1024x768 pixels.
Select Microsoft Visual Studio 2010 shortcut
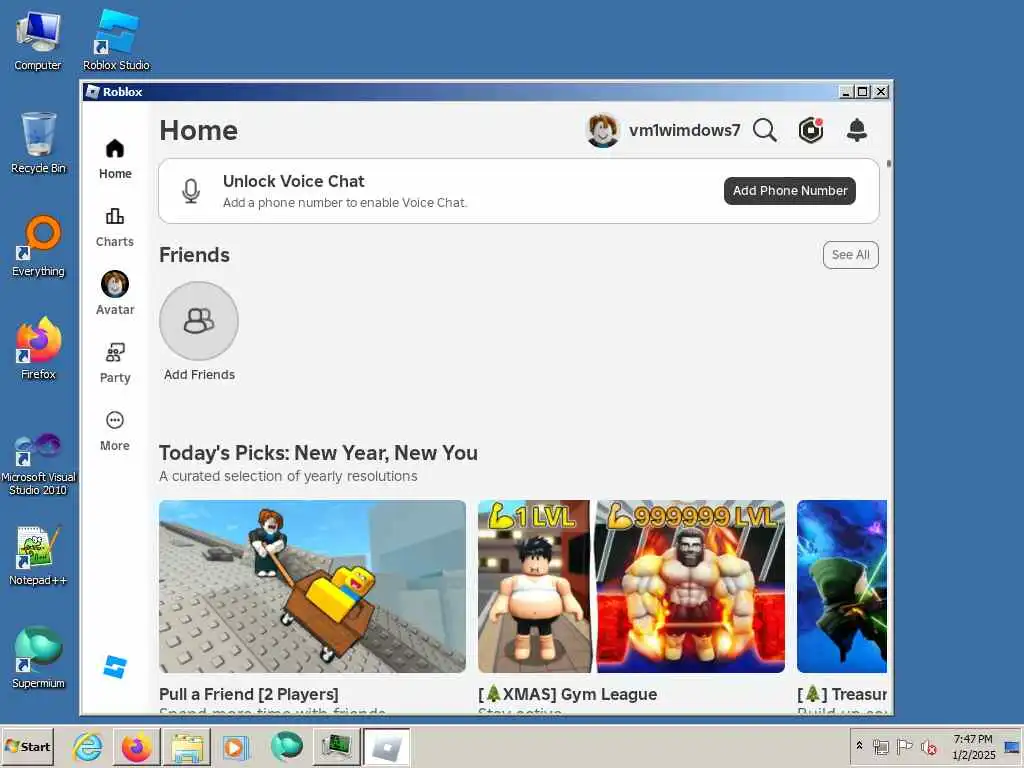pyautogui.click(x=38, y=464)
